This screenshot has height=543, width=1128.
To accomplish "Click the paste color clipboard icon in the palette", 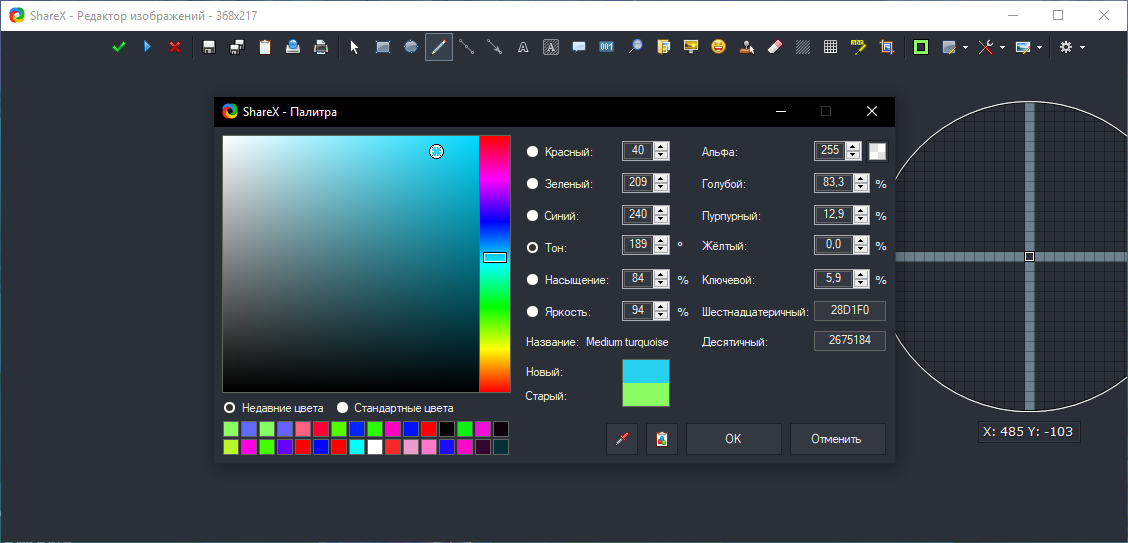I will (662, 439).
